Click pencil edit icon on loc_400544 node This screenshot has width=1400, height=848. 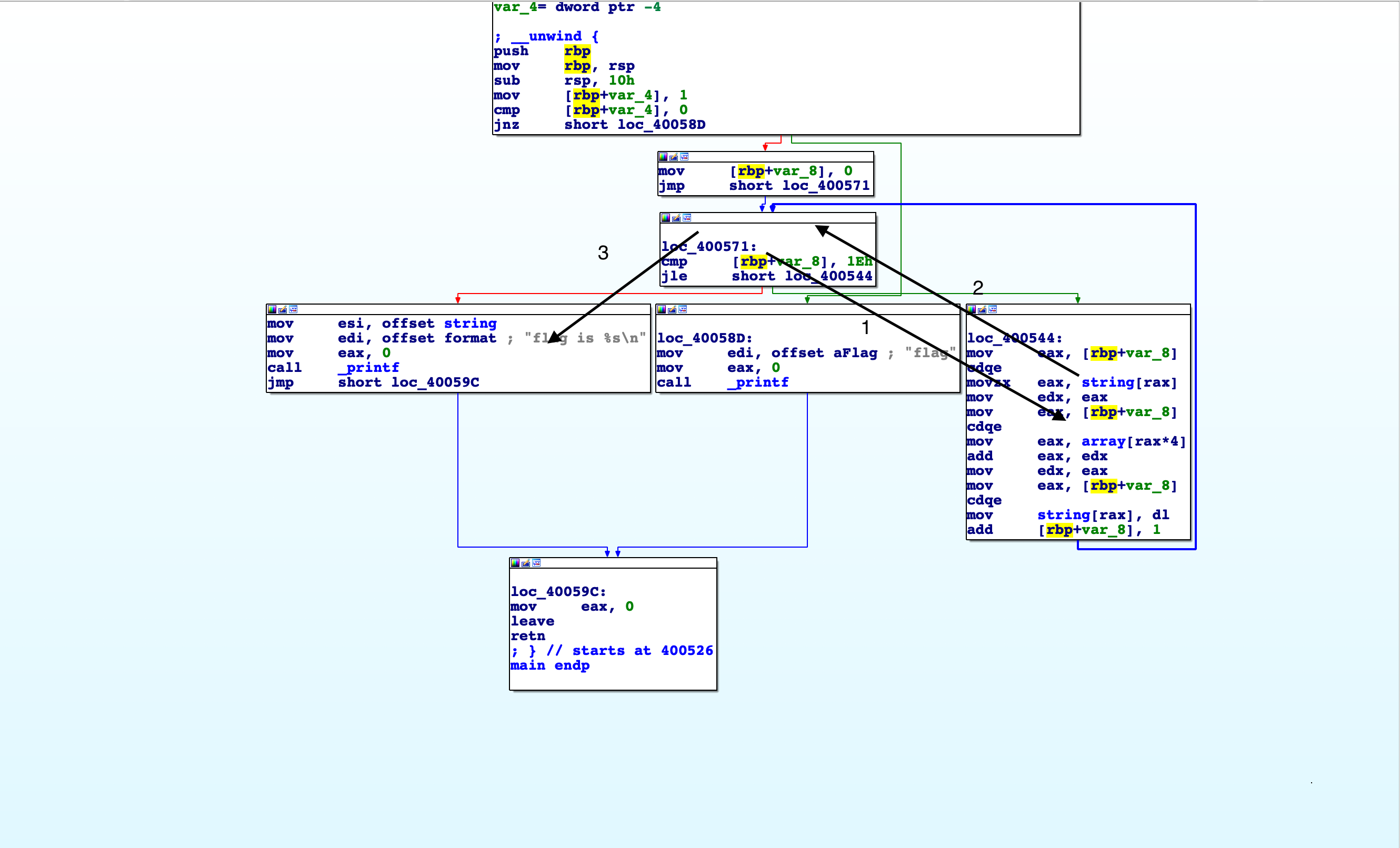(x=982, y=309)
